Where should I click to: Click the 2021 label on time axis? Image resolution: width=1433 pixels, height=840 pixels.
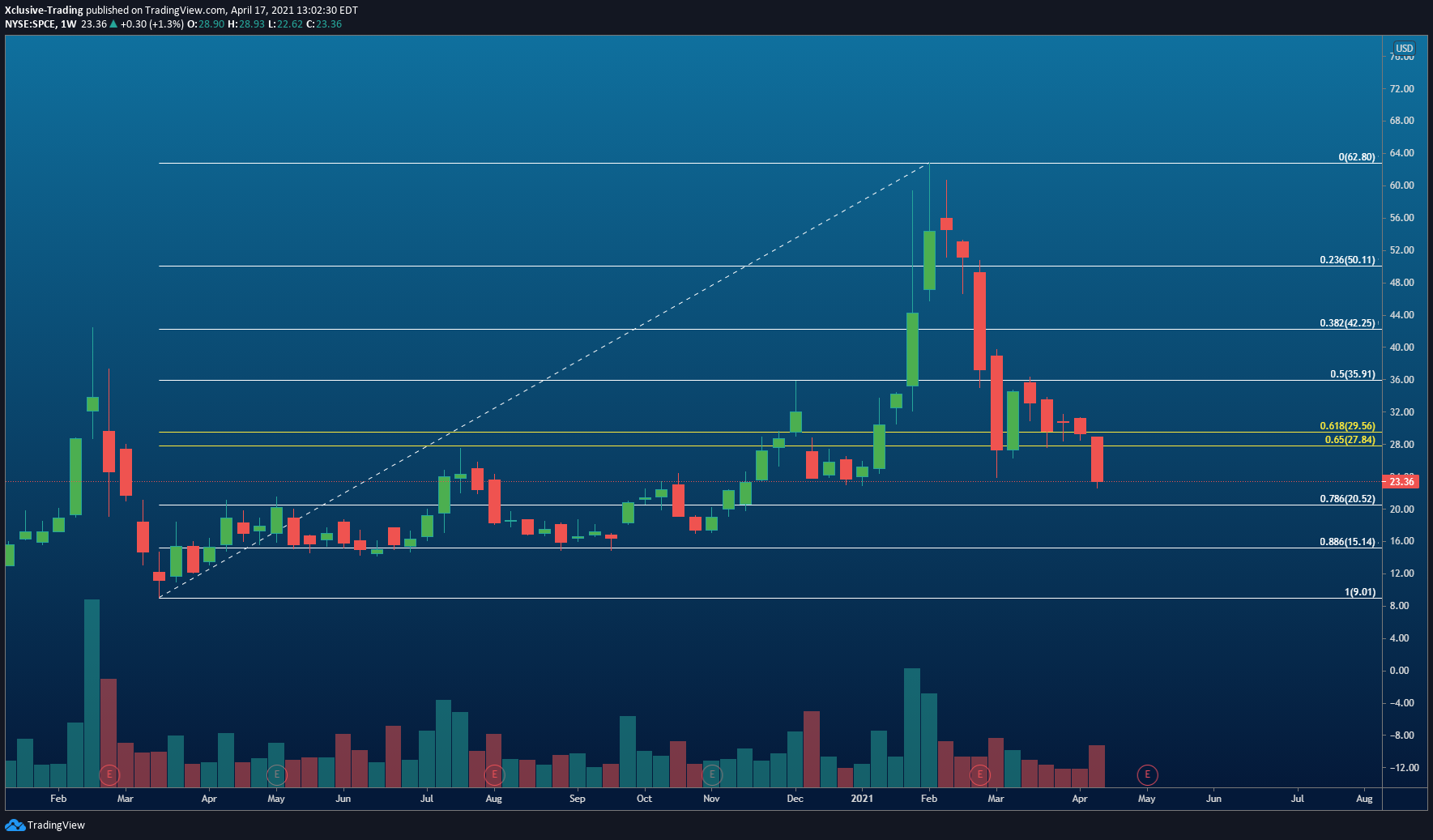(x=862, y=799)
